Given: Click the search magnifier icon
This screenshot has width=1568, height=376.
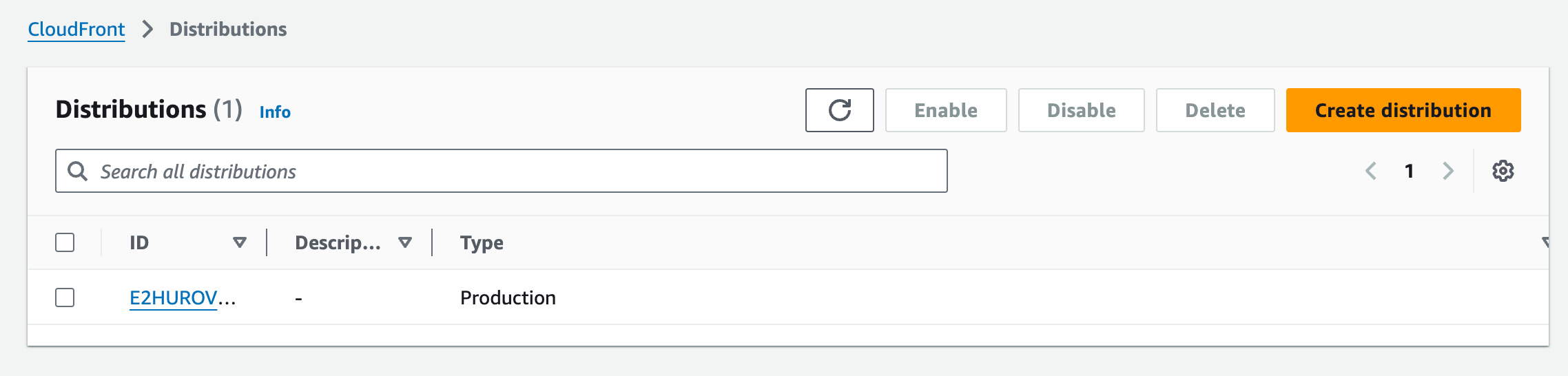Looking at the screenshot, I should [78, 171].
